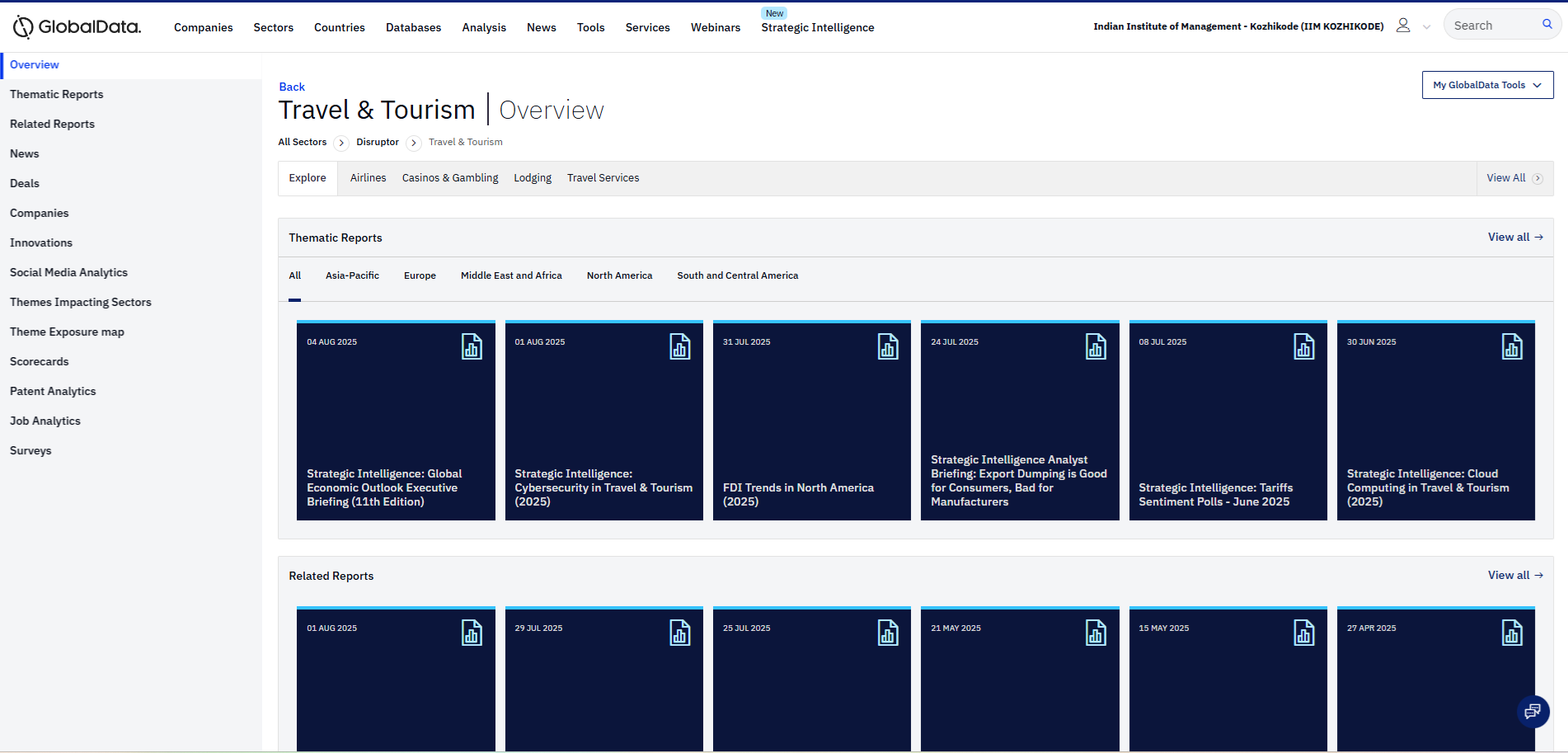1568x753 pixels.
Task: Click the View All circled arrow icon
Action: (x=1537, y=178)
